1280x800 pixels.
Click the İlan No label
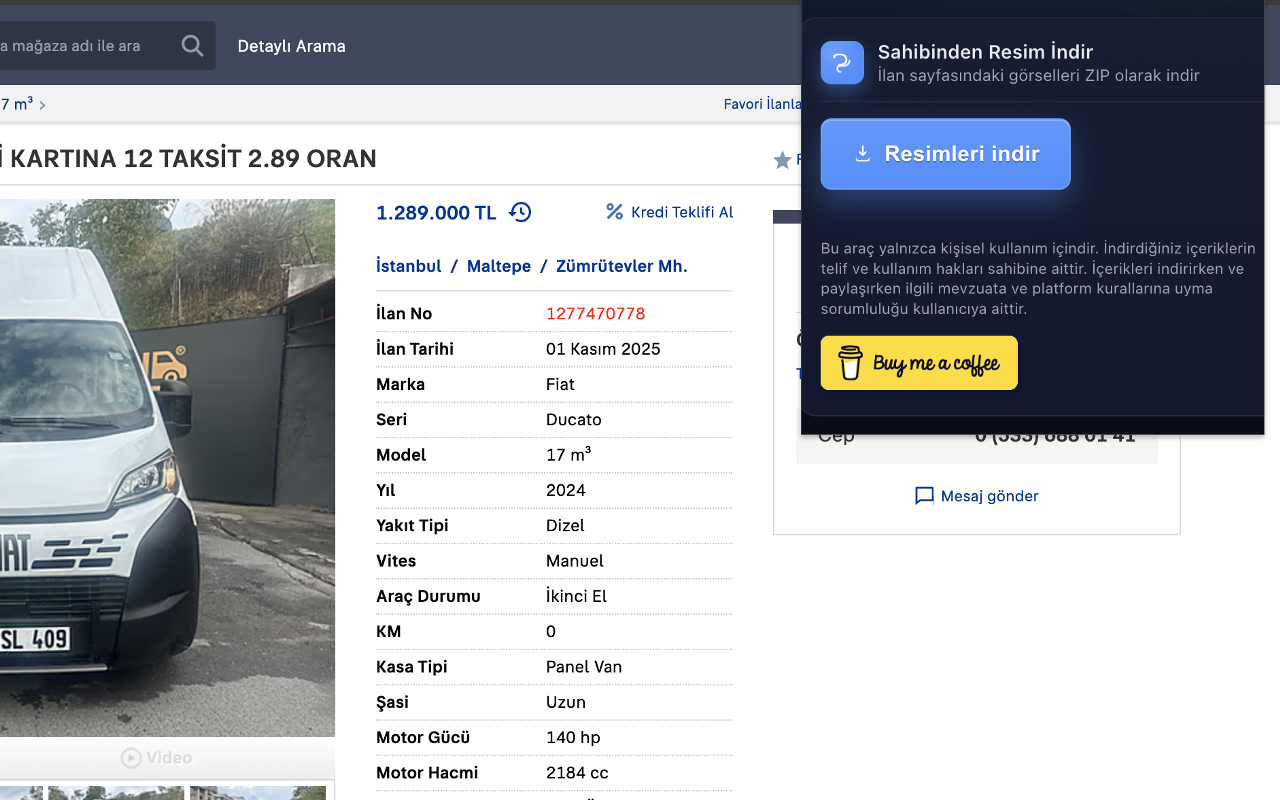coord(404,314)
